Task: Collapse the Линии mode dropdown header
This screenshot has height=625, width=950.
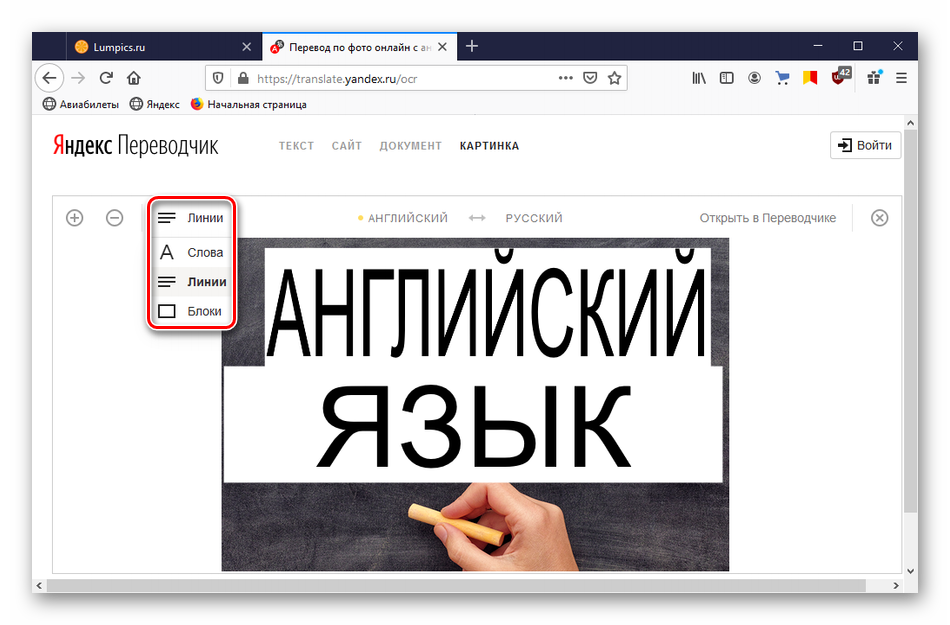Action: point(193,217)
